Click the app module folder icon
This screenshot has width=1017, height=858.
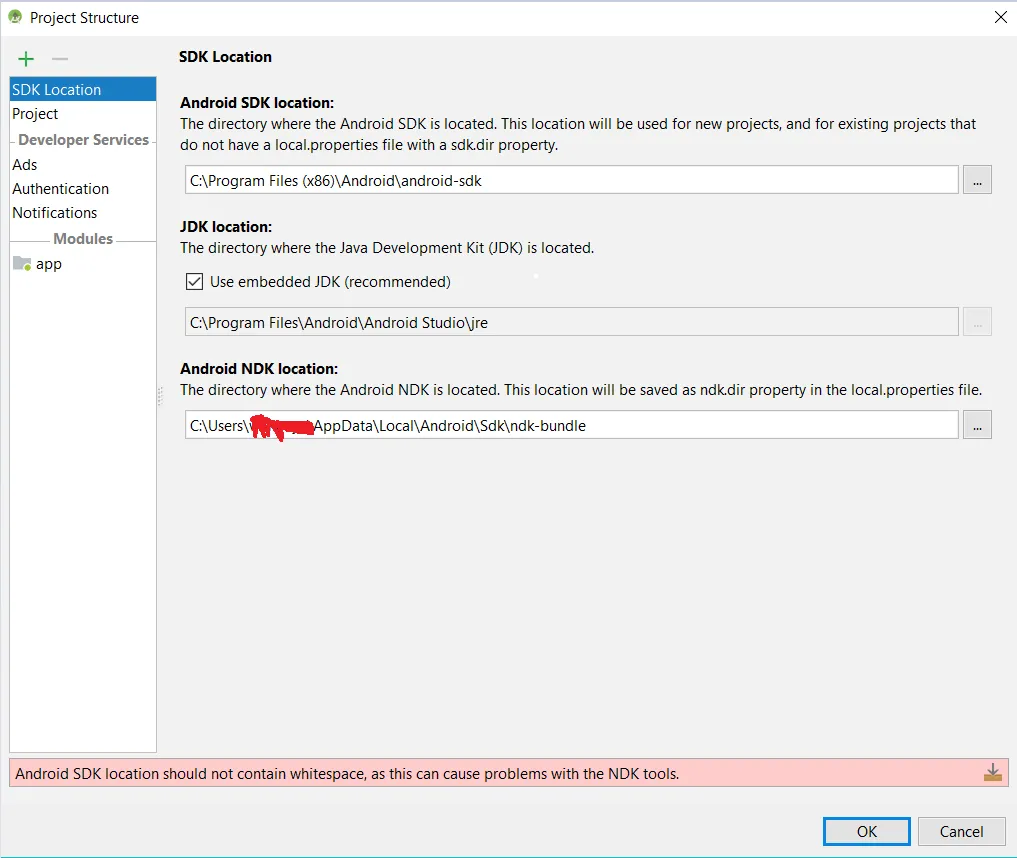22,263
